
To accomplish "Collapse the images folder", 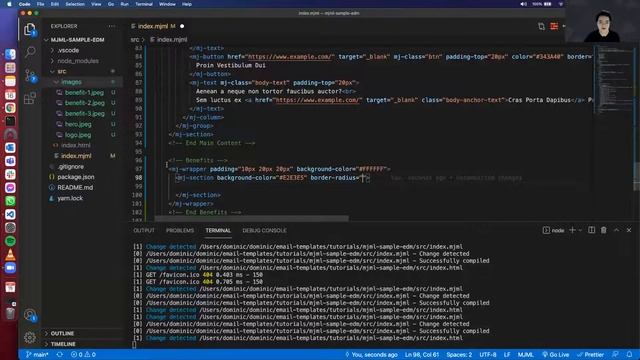I will tap(71, 82).
